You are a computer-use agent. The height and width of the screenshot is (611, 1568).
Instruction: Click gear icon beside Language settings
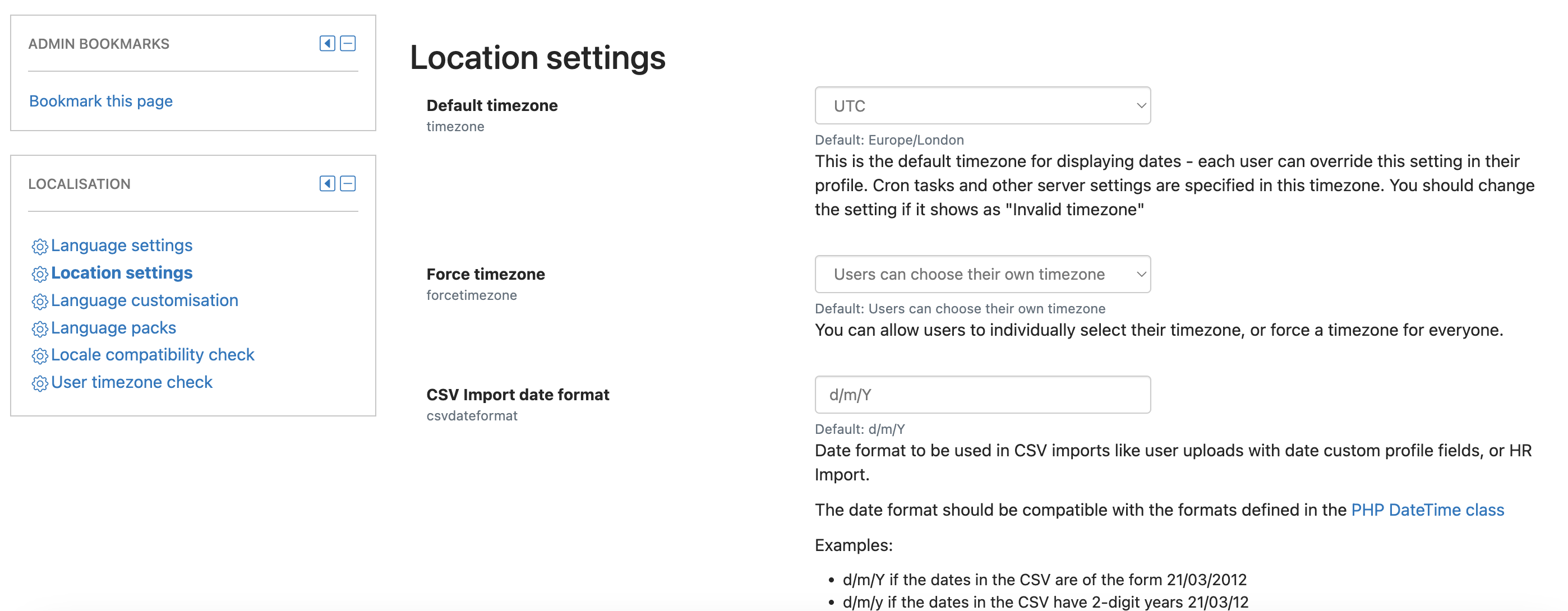[x=40, y=247]
